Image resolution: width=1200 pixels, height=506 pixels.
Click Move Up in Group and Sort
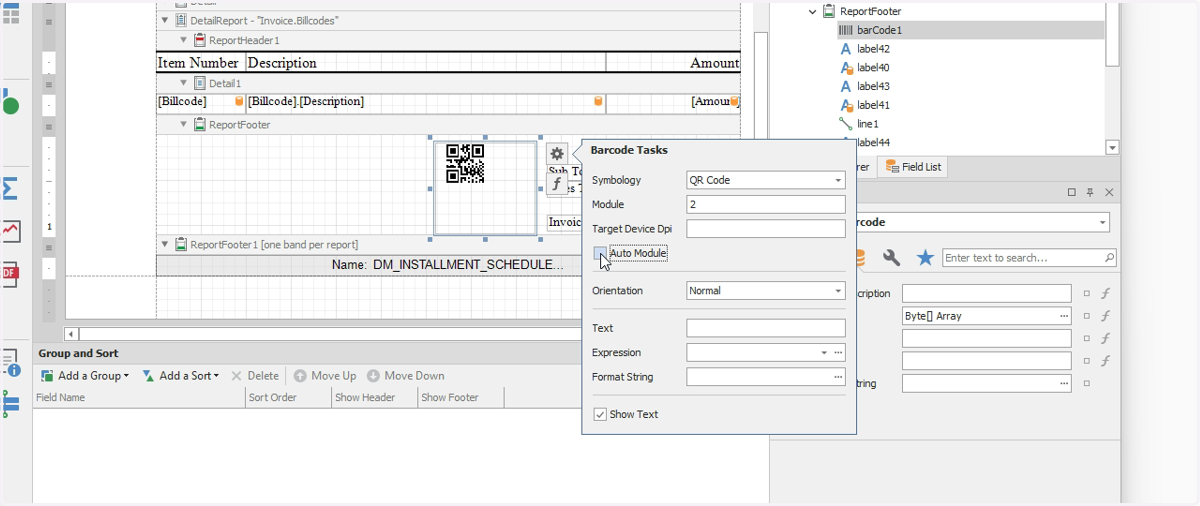[x=324, y=376]
